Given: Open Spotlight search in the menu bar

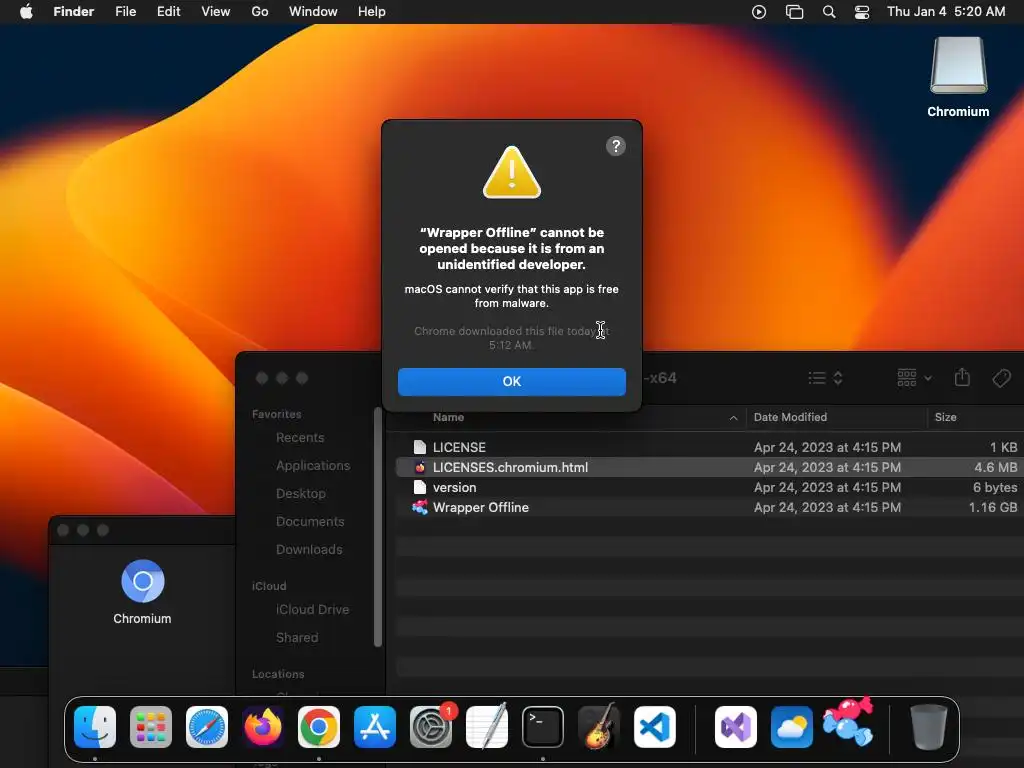Looking at the screenshot, I should 829,12.
